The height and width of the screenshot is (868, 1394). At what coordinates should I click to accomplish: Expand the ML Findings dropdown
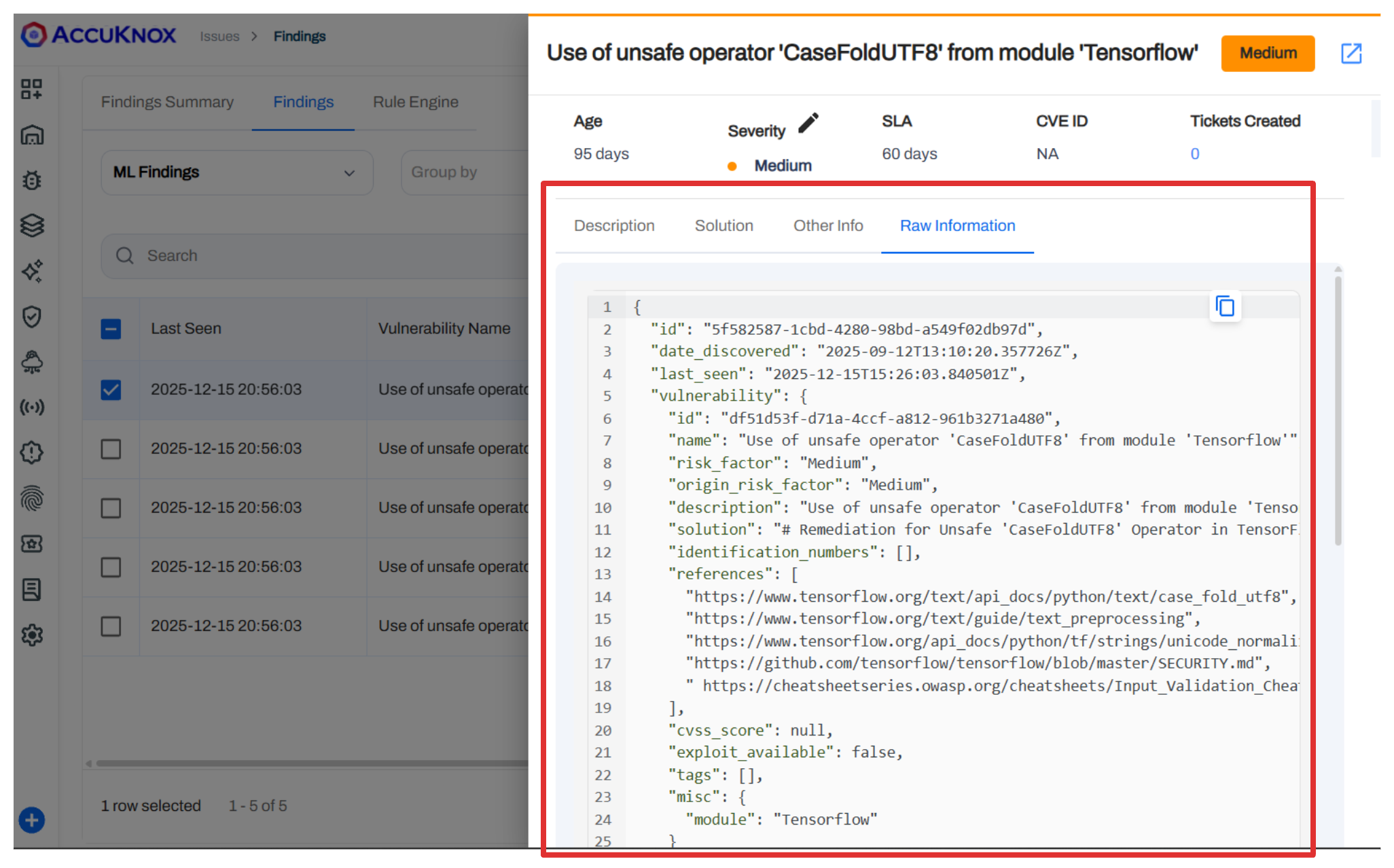[x=236, y=173]
